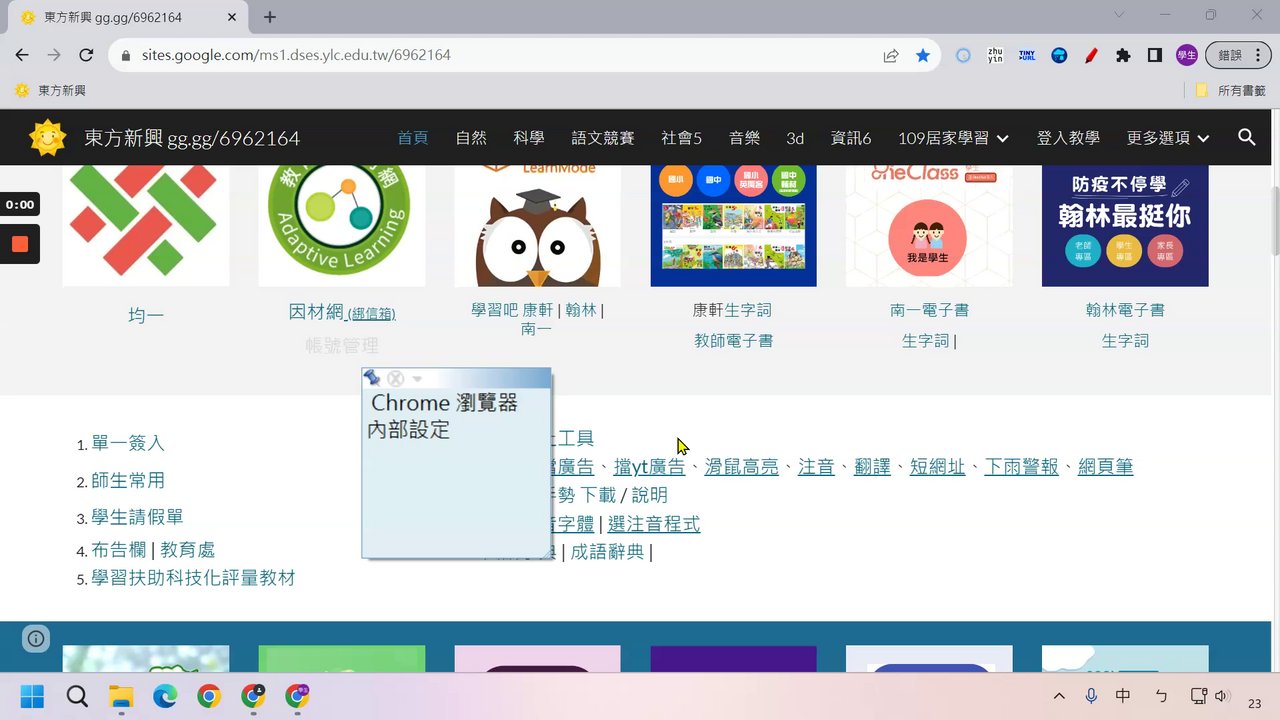The width and height of the screenshot is (1280, 720).
Task: Click the 網頁筆 link
Action: point(1105,467)
